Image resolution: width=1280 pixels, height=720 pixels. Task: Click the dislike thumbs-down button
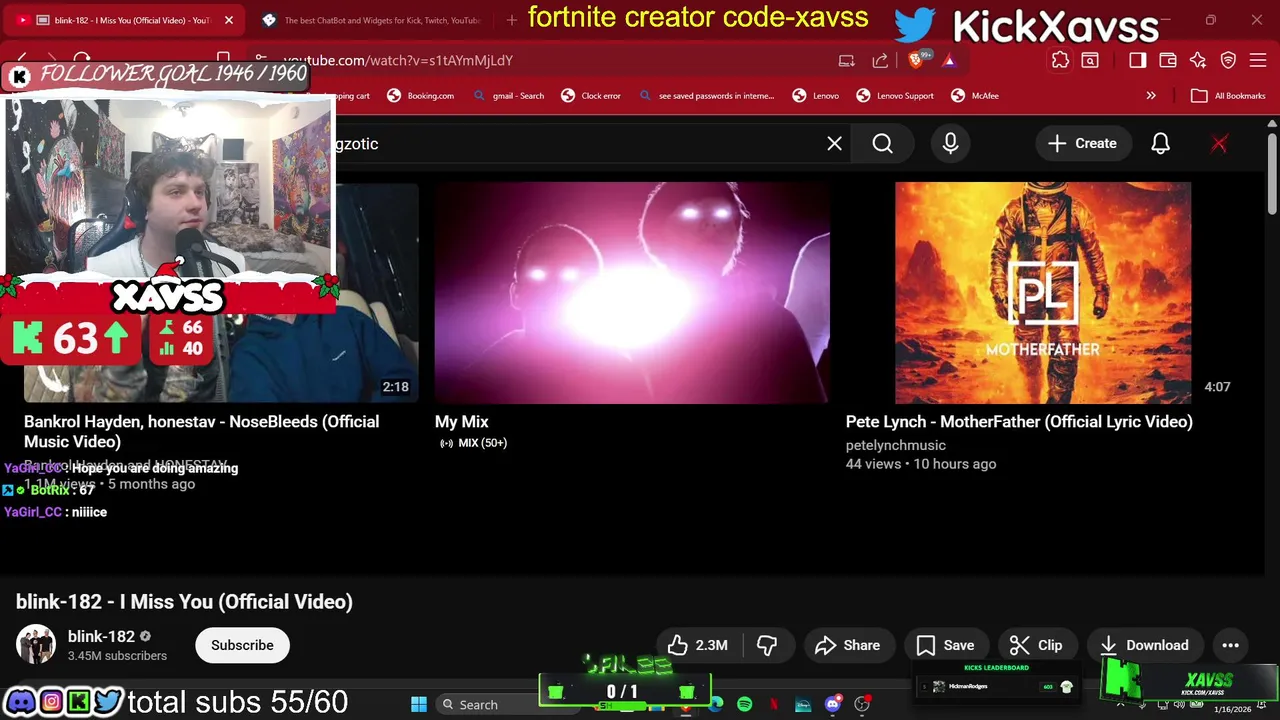coord(767,645)
